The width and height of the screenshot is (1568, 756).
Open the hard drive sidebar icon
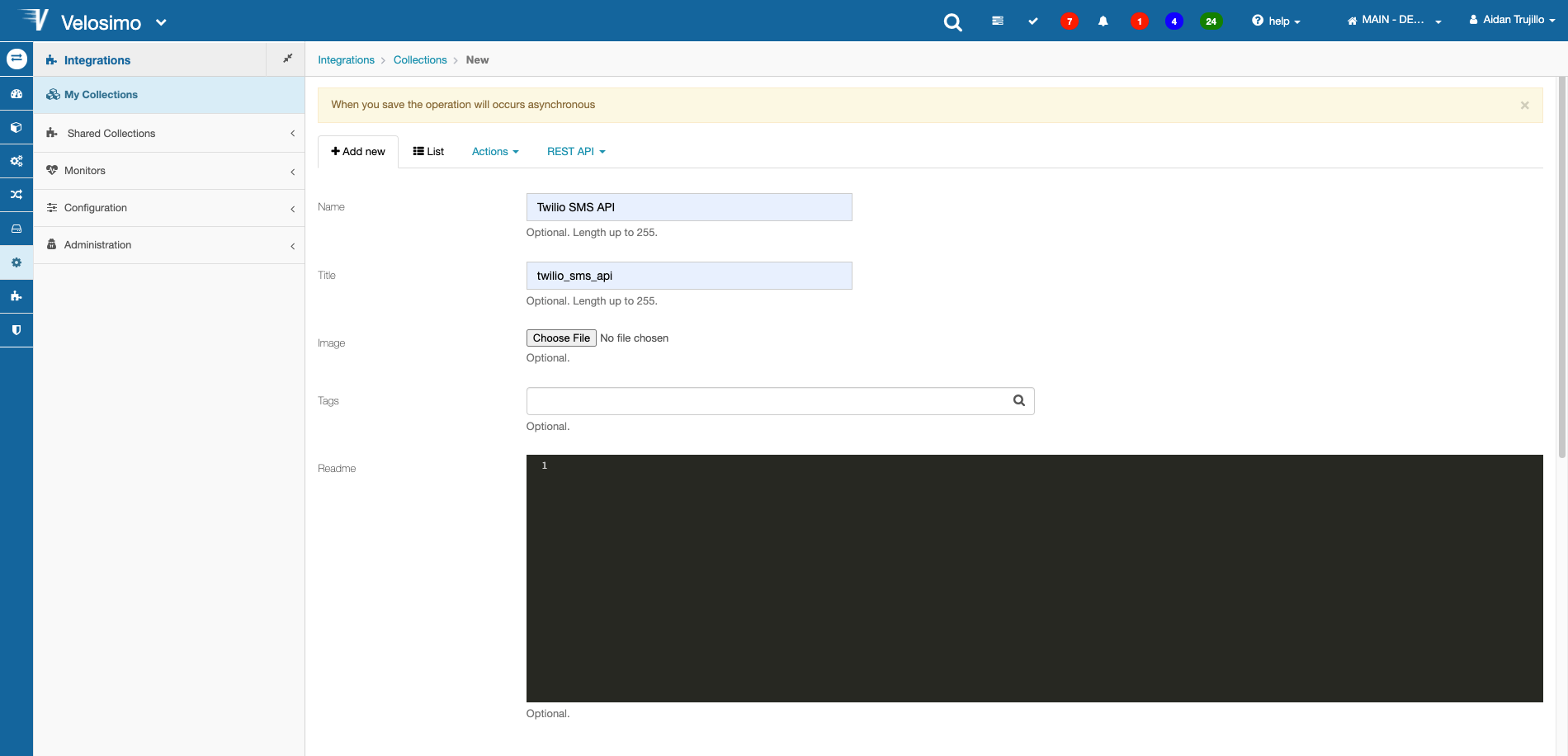pos(17,229)
